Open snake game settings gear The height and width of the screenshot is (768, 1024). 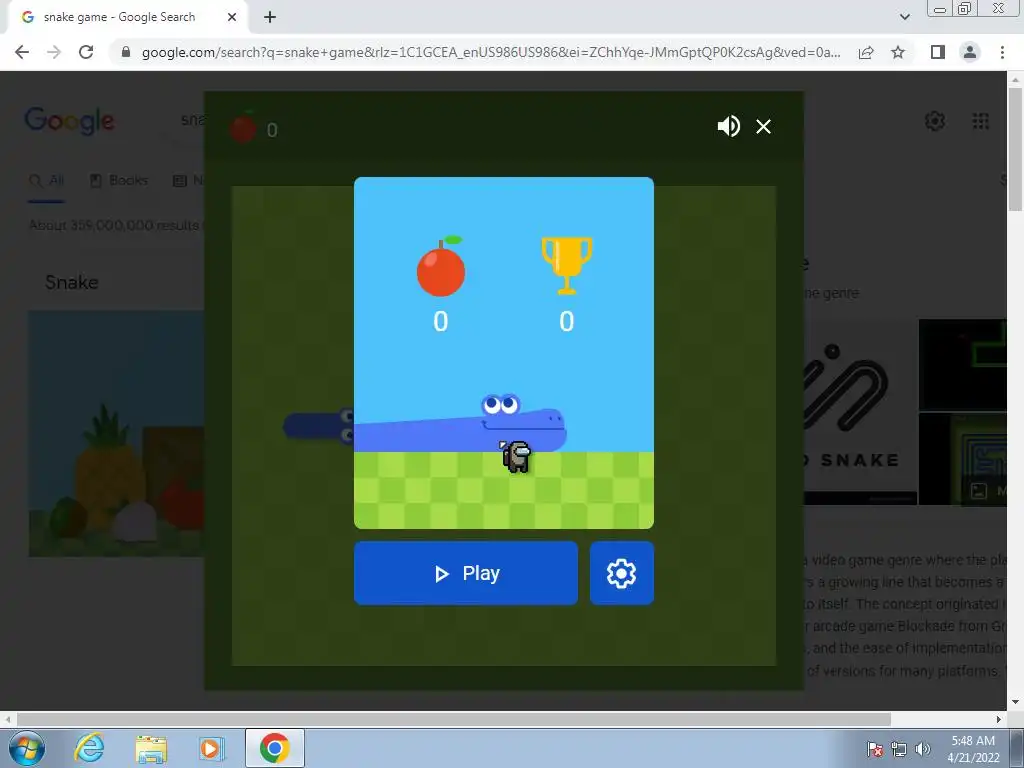click(621, 573)
